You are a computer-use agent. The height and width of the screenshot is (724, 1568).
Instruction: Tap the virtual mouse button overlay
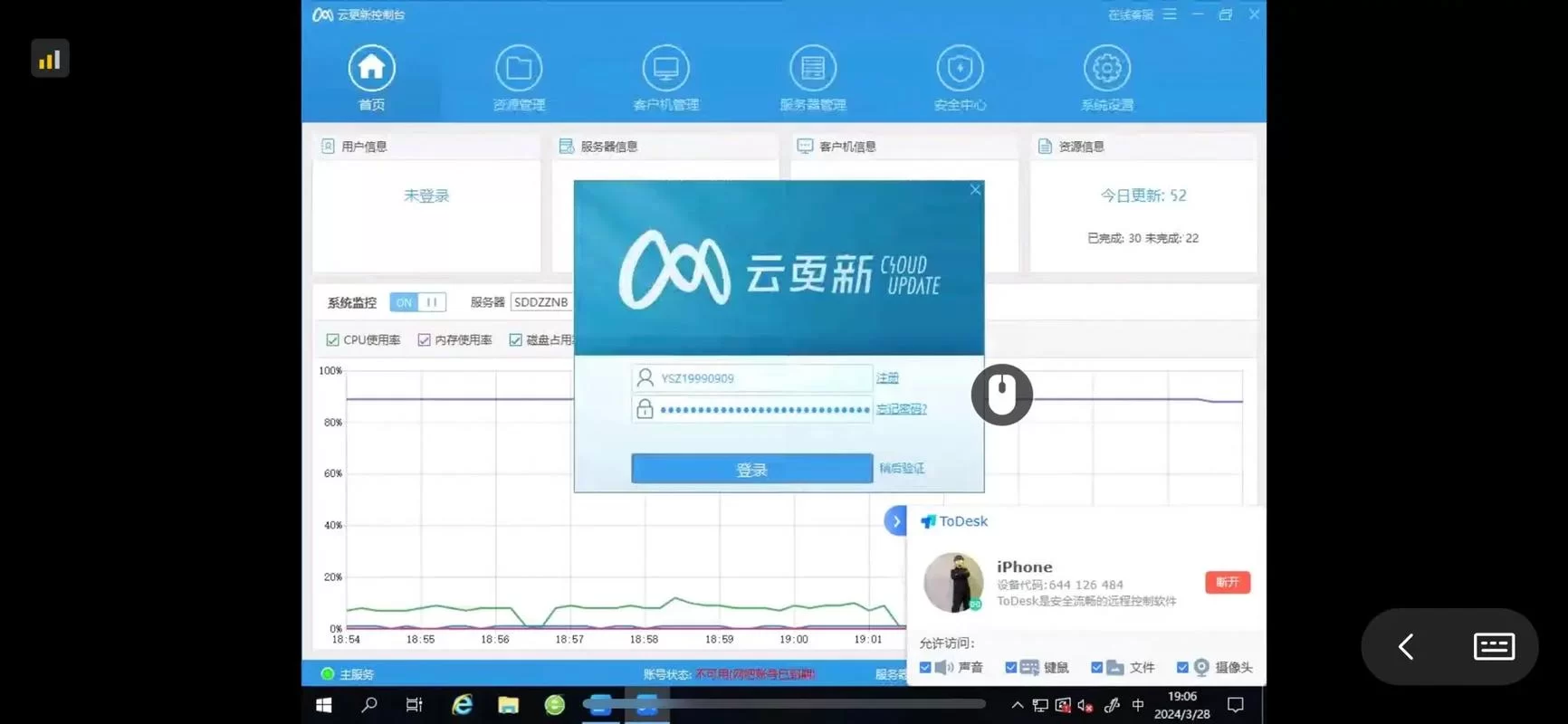1002,395
